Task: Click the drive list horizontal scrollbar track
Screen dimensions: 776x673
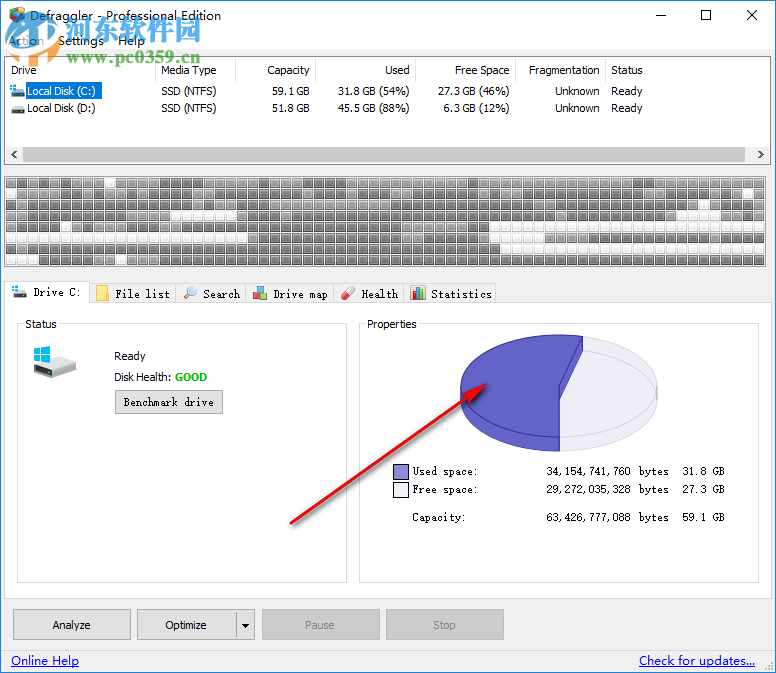Action: [384, 154]
